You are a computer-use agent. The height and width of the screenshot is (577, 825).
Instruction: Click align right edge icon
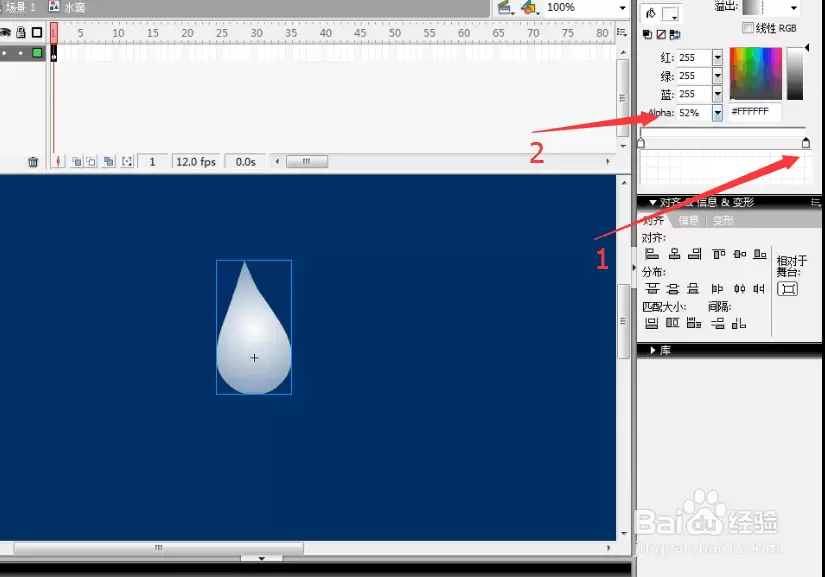tap(695, 254)
